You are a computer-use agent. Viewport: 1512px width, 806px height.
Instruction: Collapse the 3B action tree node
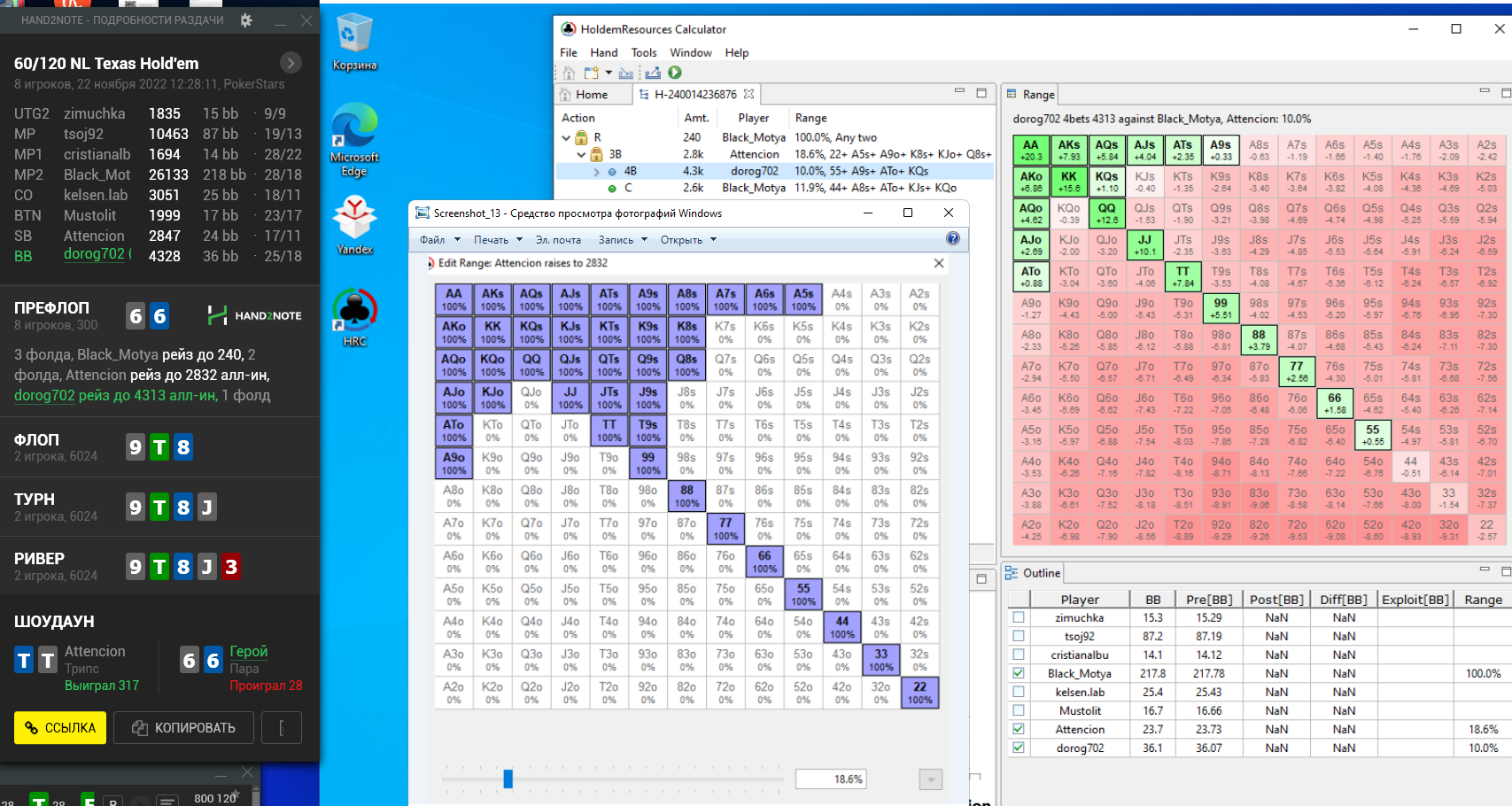[581, 154]
